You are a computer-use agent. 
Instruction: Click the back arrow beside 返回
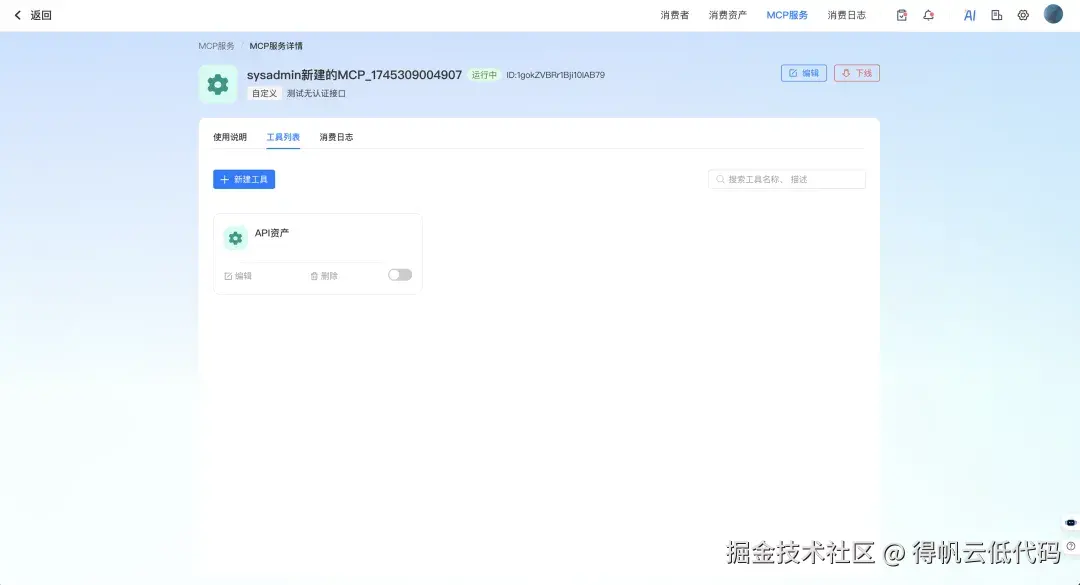point(17,14)
